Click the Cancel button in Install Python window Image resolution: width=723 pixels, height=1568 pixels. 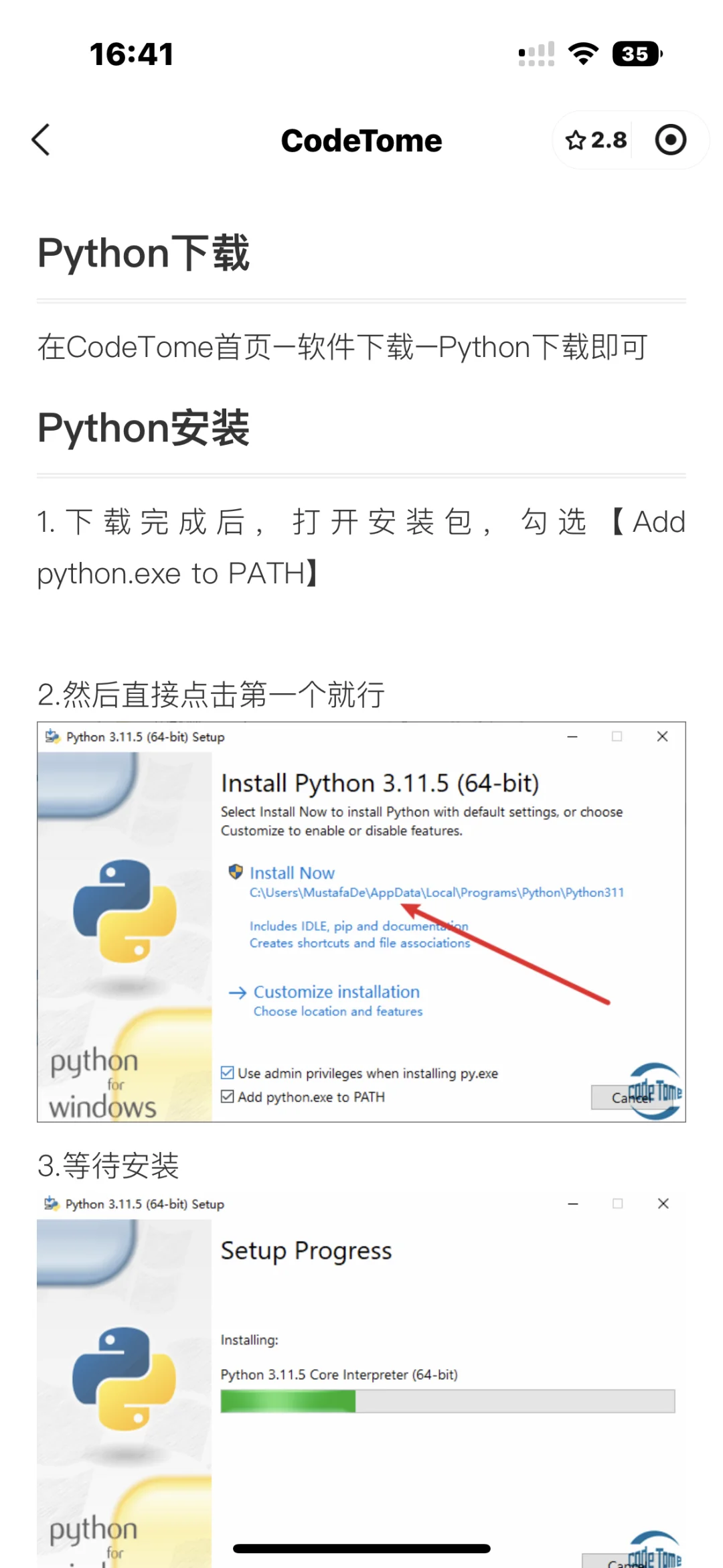tap(632, 1097)
